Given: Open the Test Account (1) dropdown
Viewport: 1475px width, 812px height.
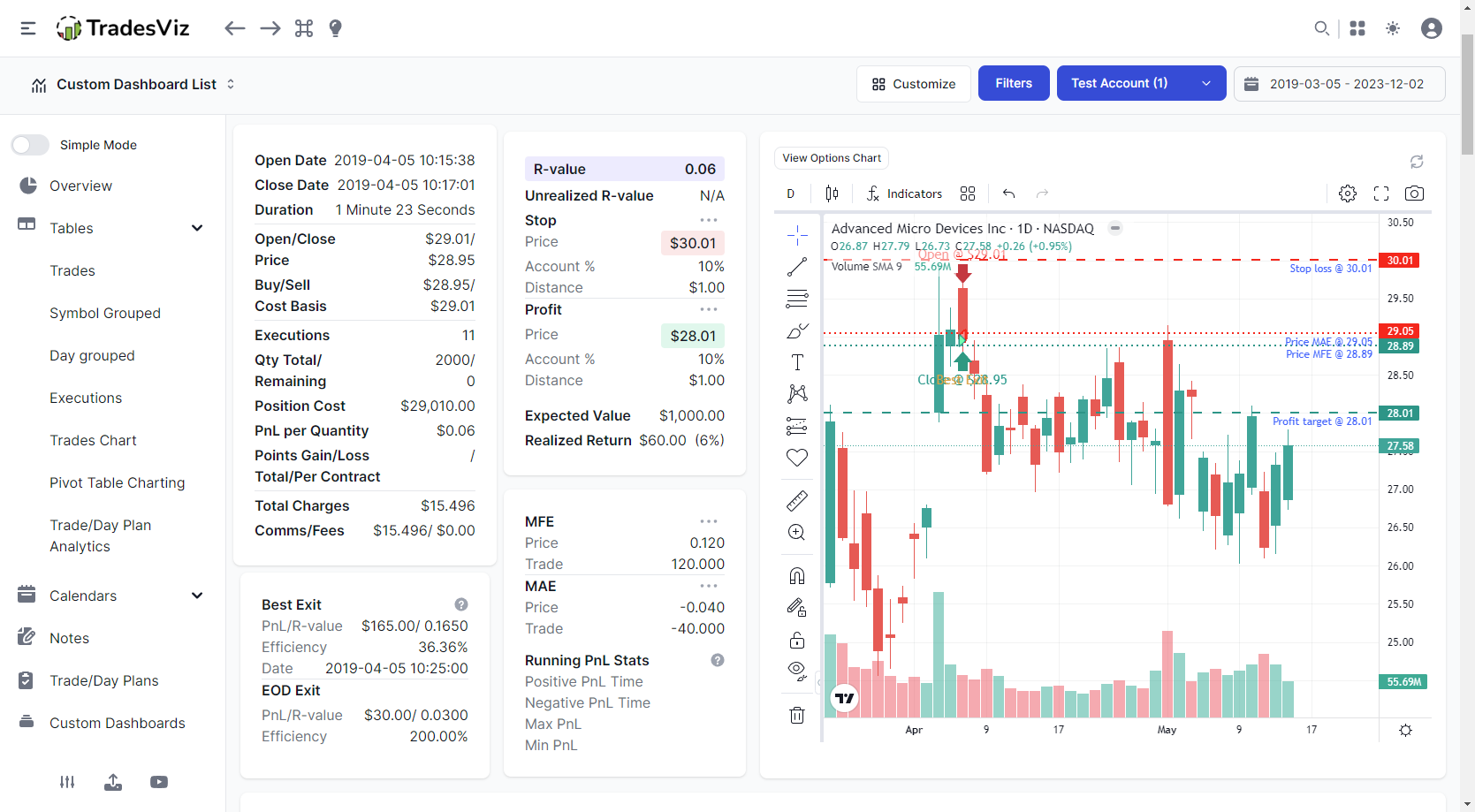Looking at the screenshot, I should tap(1141, 83).
